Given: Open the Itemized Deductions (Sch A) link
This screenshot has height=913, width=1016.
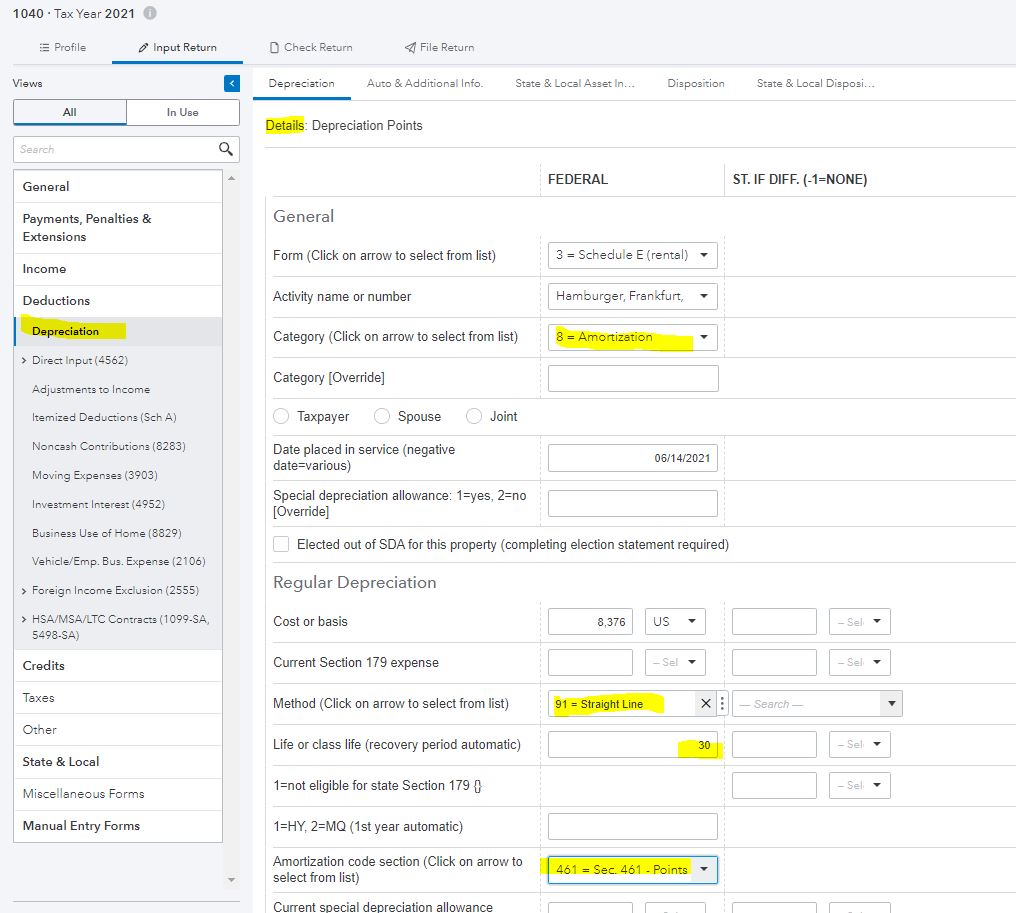Looking at the screenshot, I should click(104, 417).
